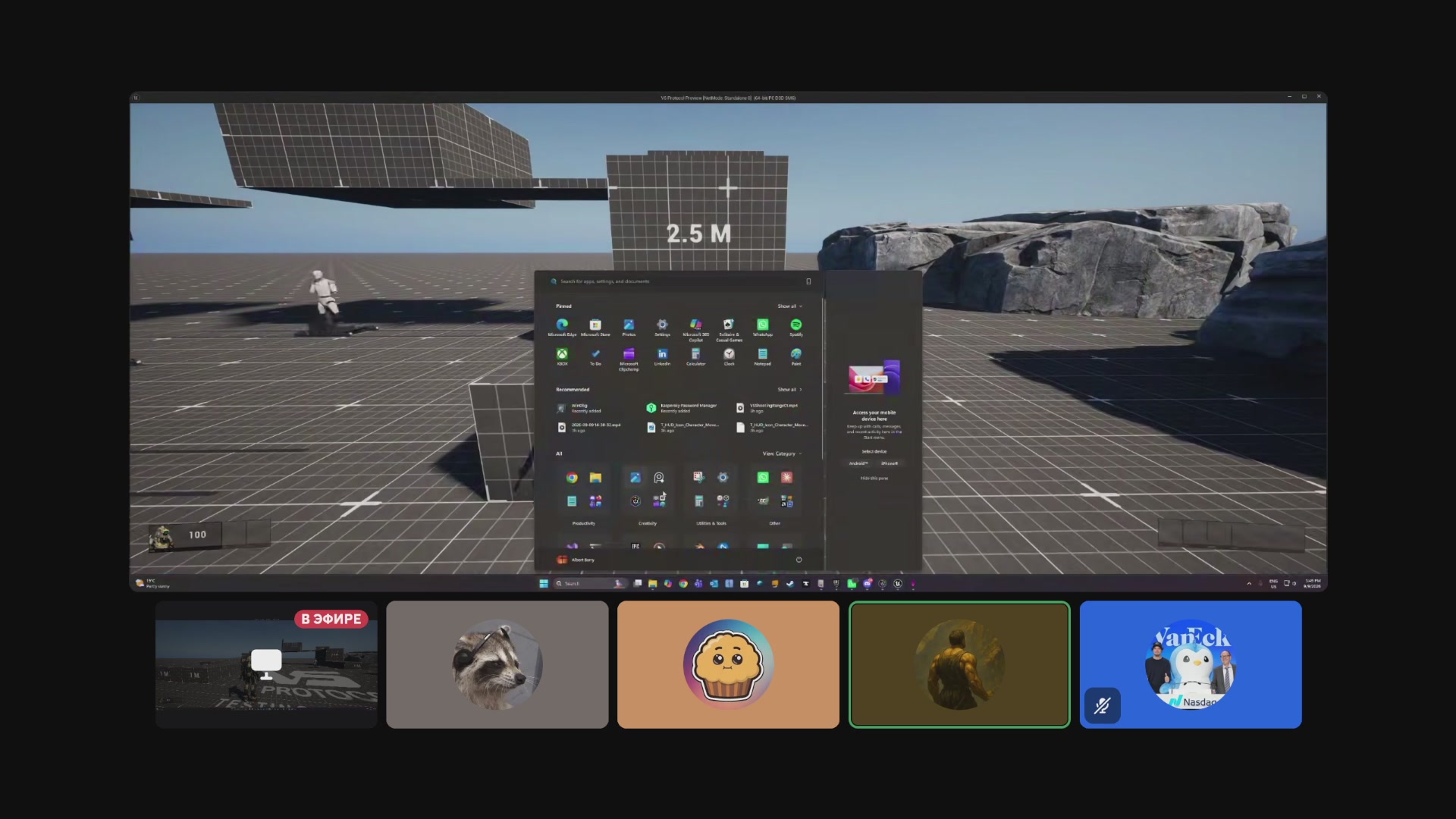Open the Xbox pinned app

pos(562,357)
